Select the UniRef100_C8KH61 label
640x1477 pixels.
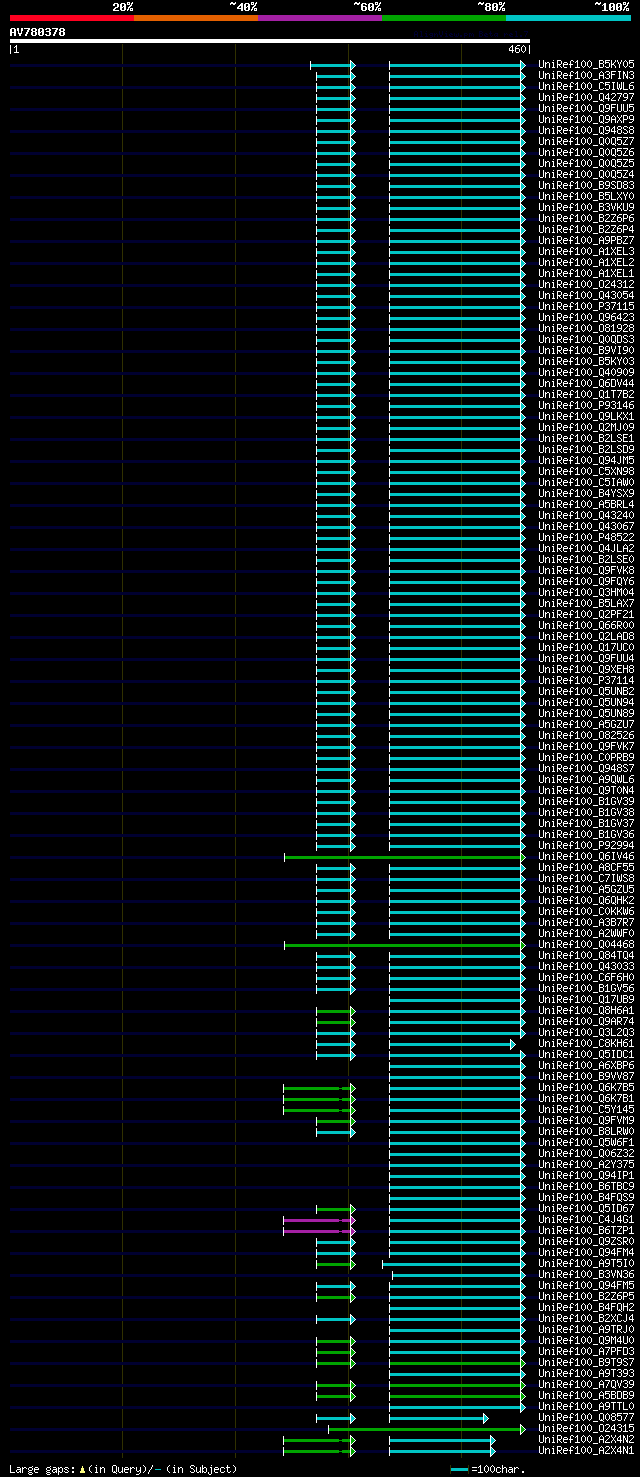pos(586,1043)
